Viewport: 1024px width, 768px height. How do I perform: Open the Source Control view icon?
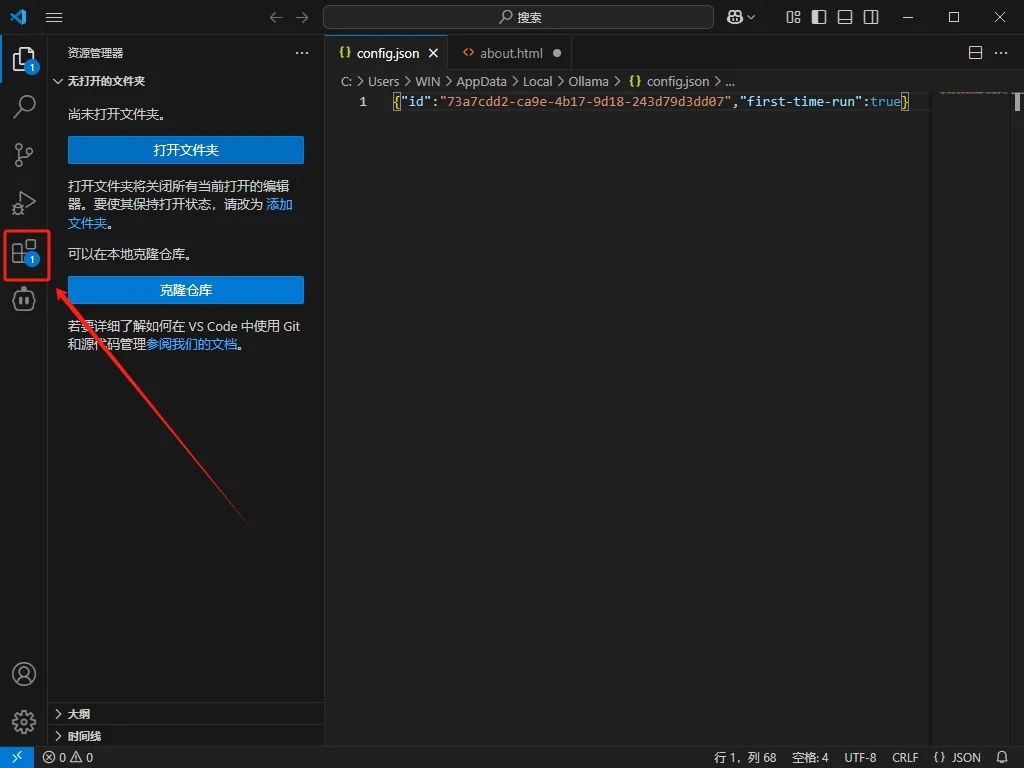tap(24, 155)
